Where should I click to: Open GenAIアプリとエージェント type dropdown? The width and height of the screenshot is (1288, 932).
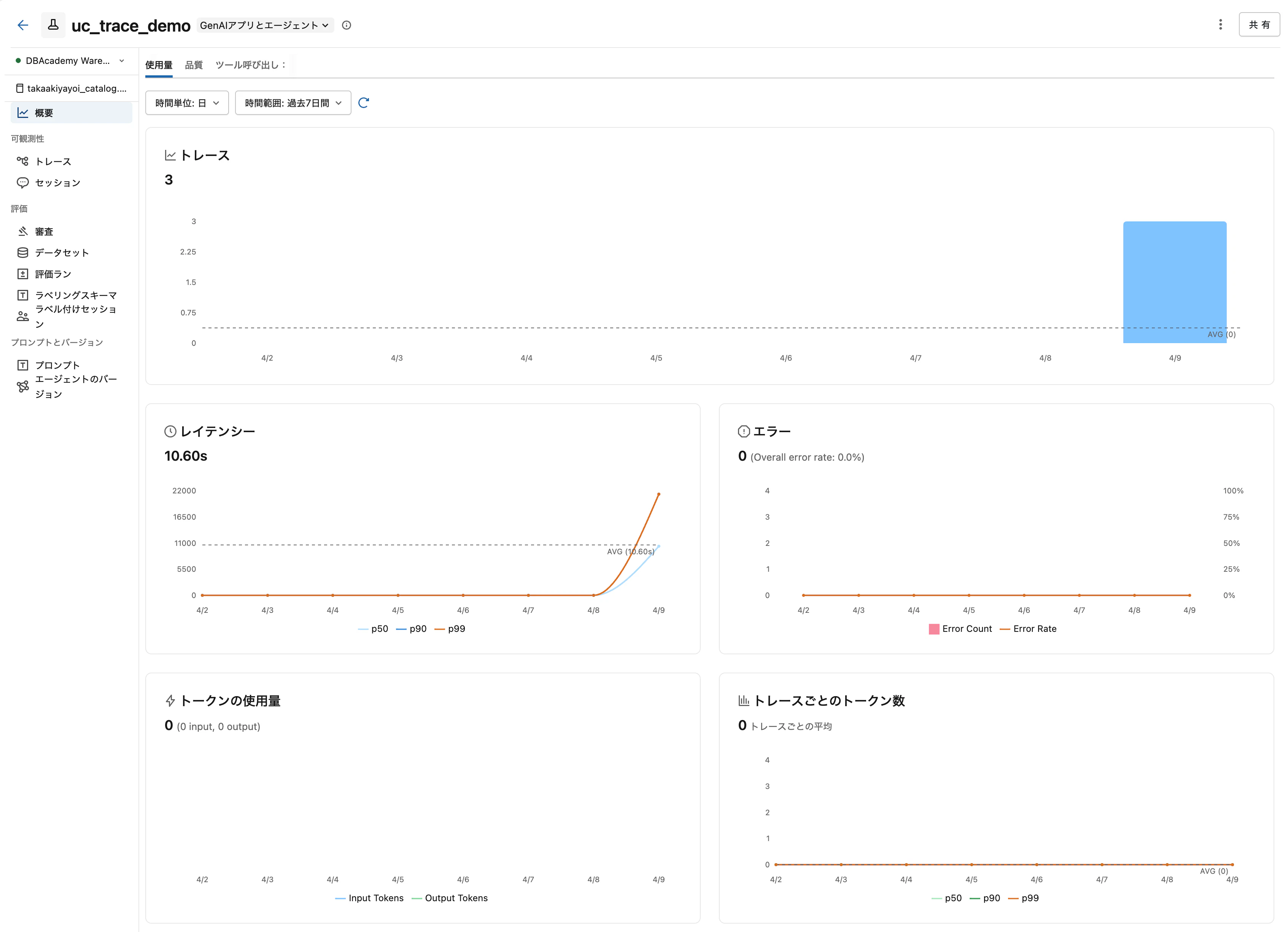coord(265,25)
